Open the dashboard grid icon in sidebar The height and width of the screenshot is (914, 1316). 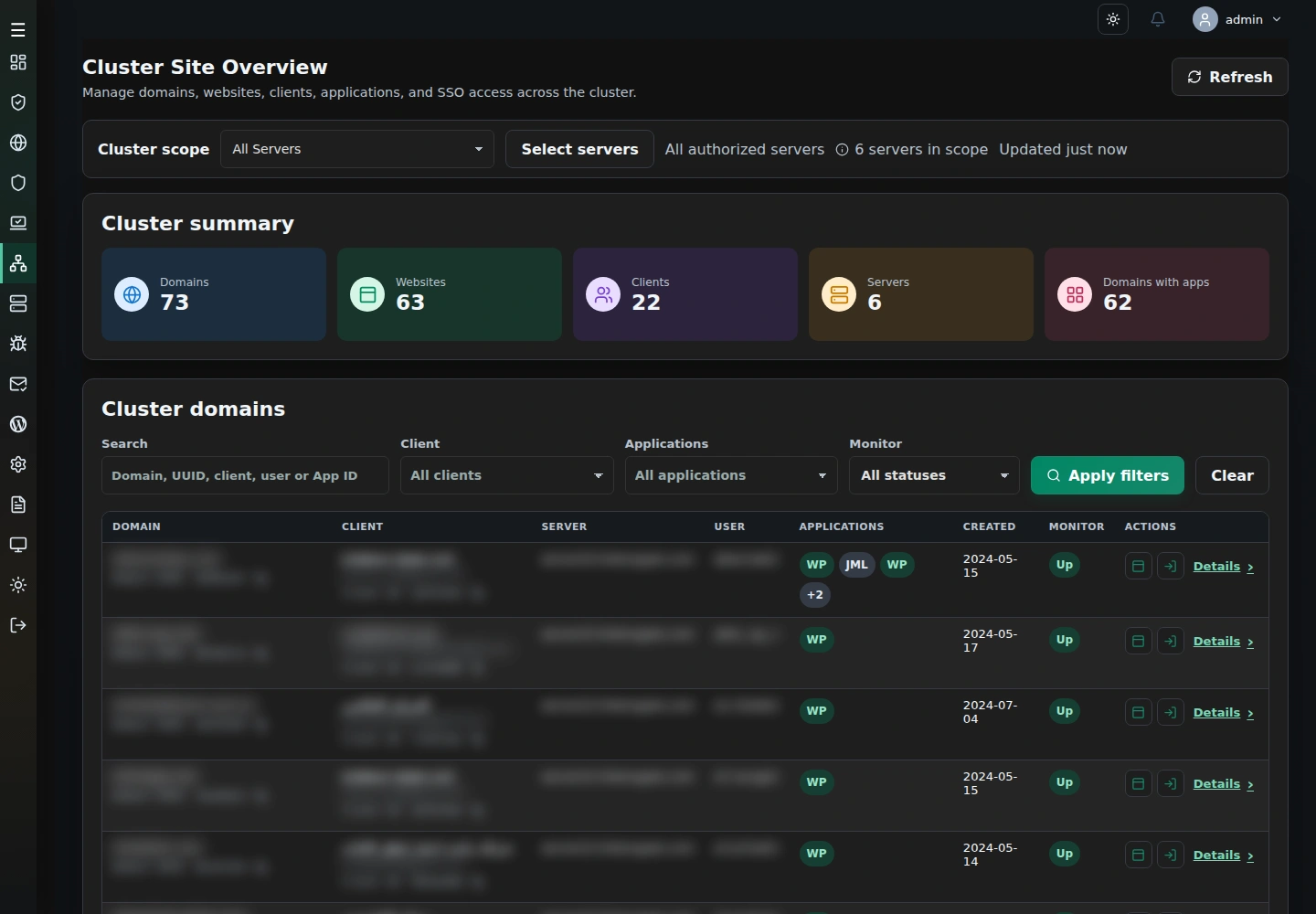point(18,62)
